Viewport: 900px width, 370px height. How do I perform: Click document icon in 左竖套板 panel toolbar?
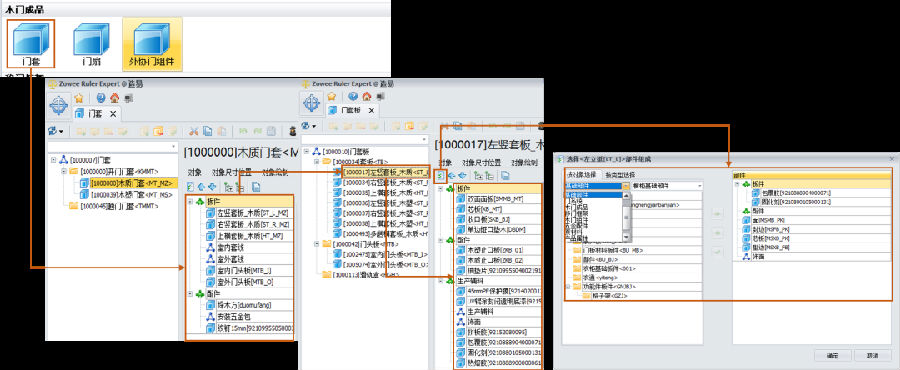(506, 176)
